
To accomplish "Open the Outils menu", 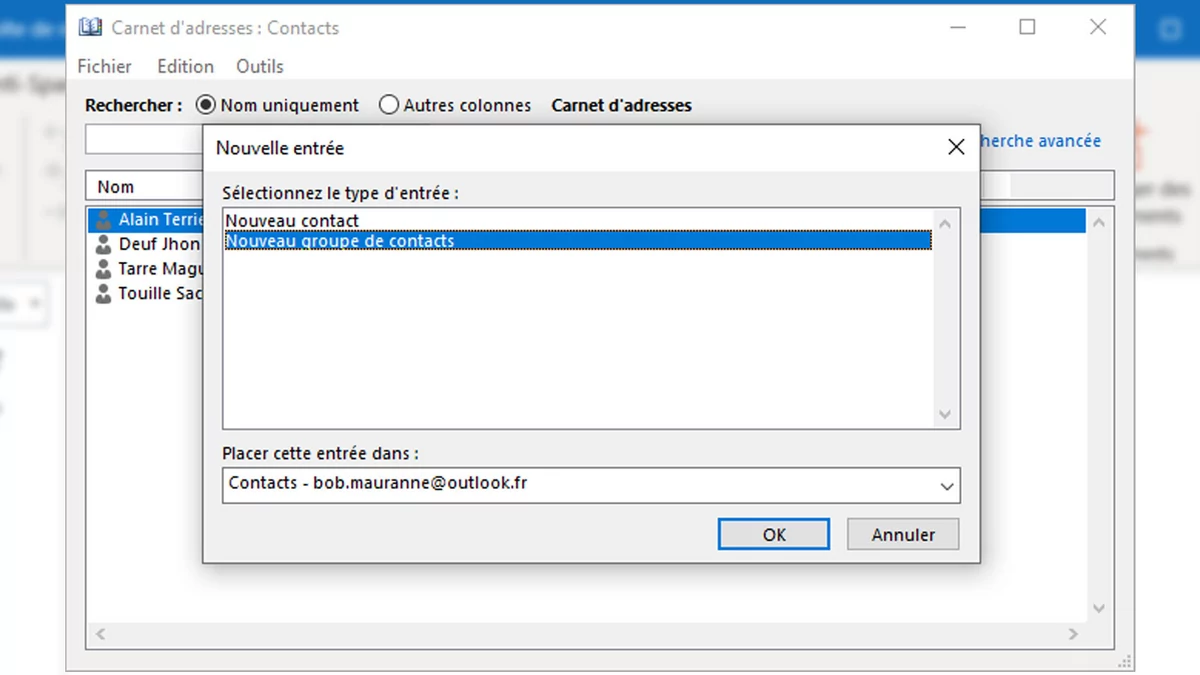I will pyautogui.click(x=259, y=67).
